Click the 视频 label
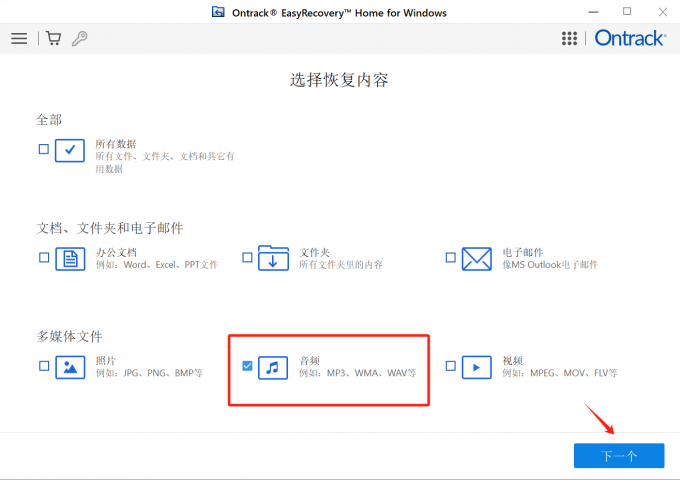The image size is (680, 480). 513,360
